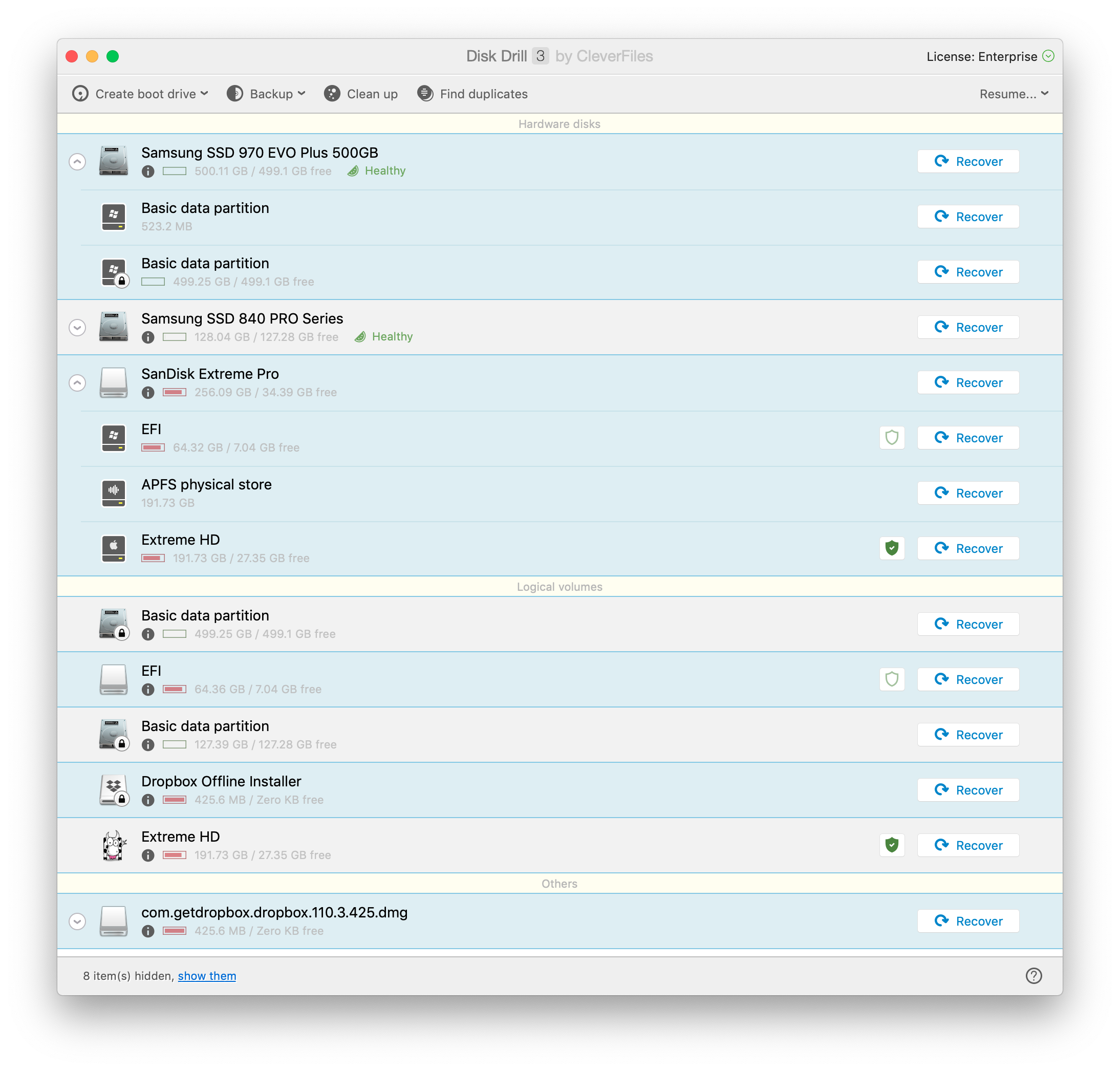Open the Resume... dropdown
1120x1071 pixels.
coord(1013,94)
